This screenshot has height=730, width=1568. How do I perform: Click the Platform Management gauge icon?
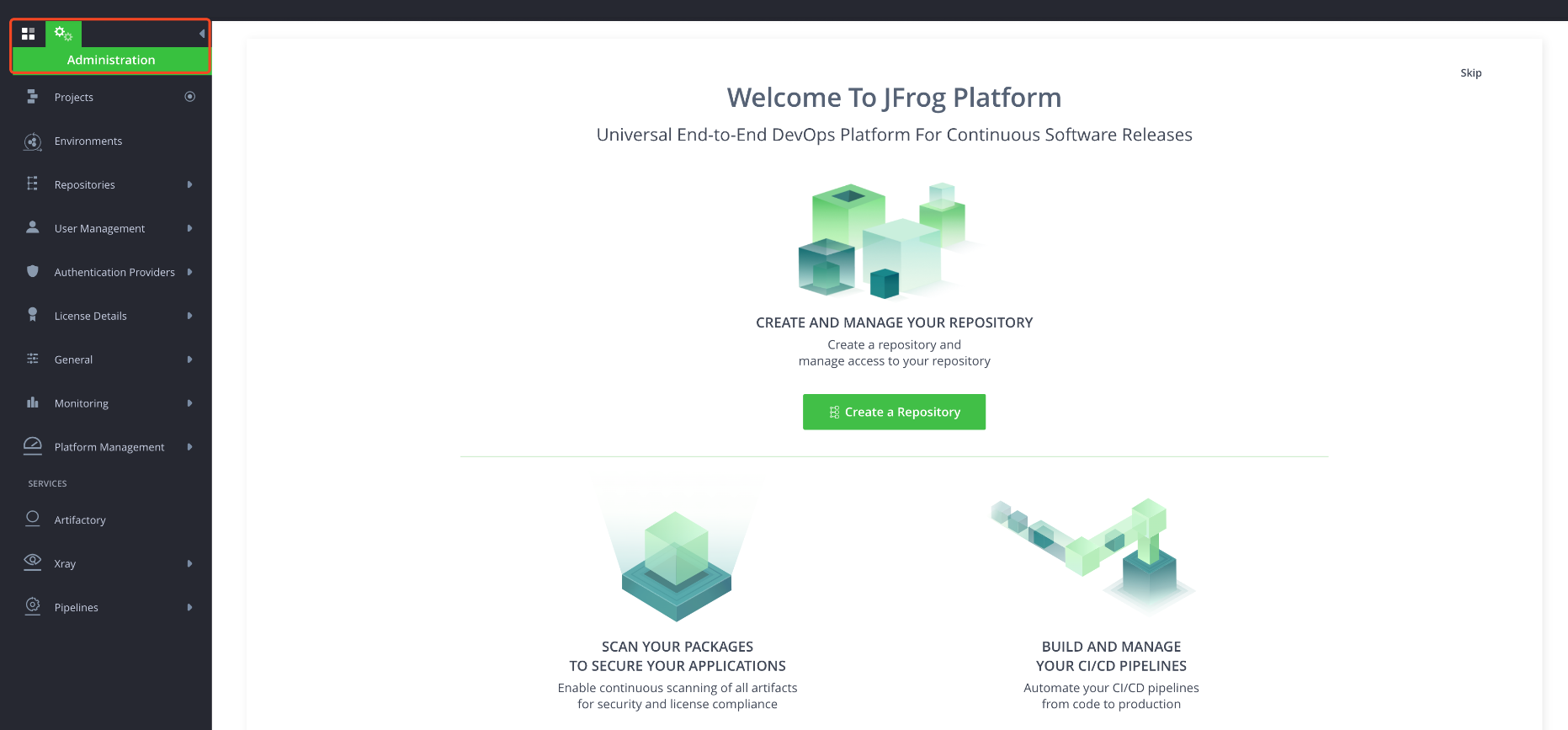coord(32,446)
